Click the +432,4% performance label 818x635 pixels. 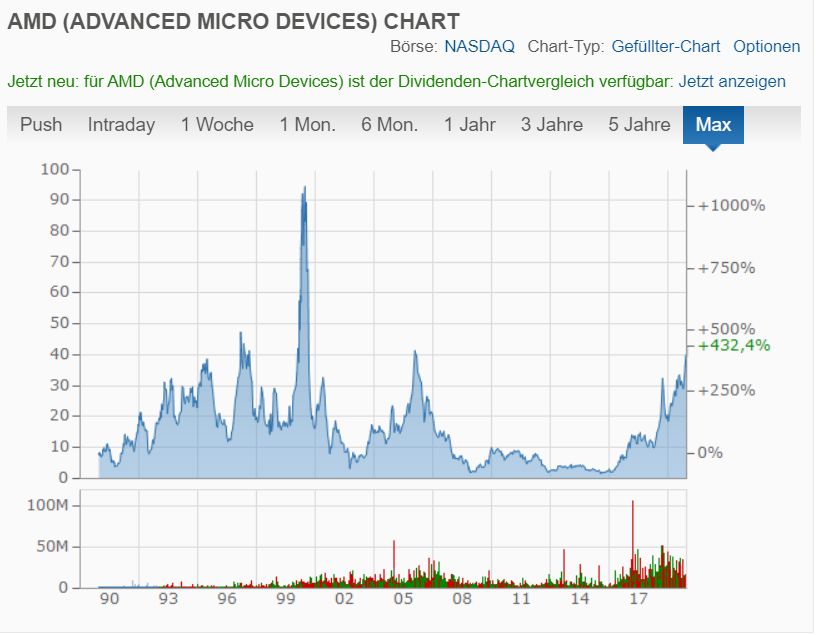pyautogui.click(x=733, y=345)
